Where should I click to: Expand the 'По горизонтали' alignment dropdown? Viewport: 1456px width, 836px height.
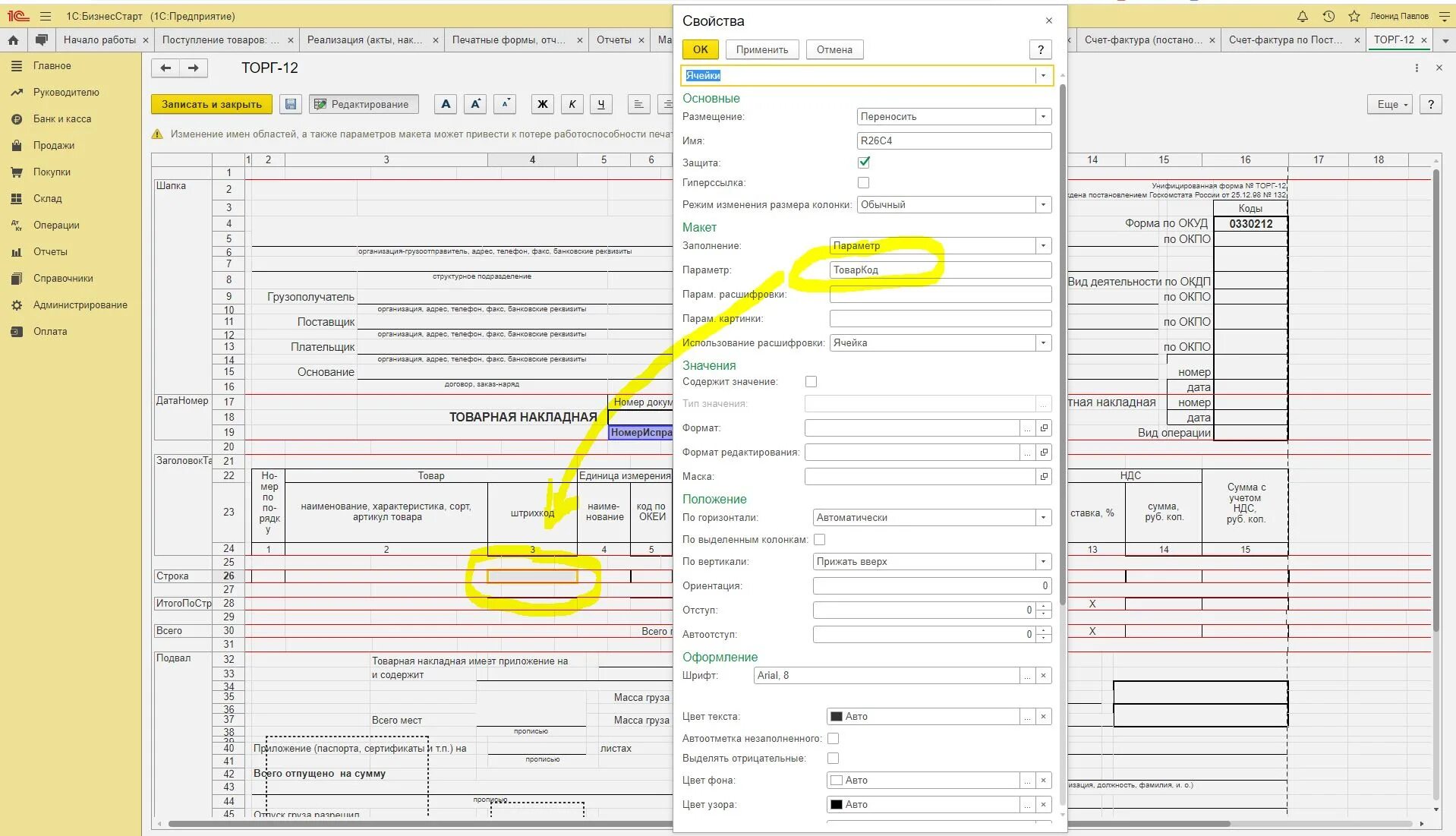[1044, 518]
